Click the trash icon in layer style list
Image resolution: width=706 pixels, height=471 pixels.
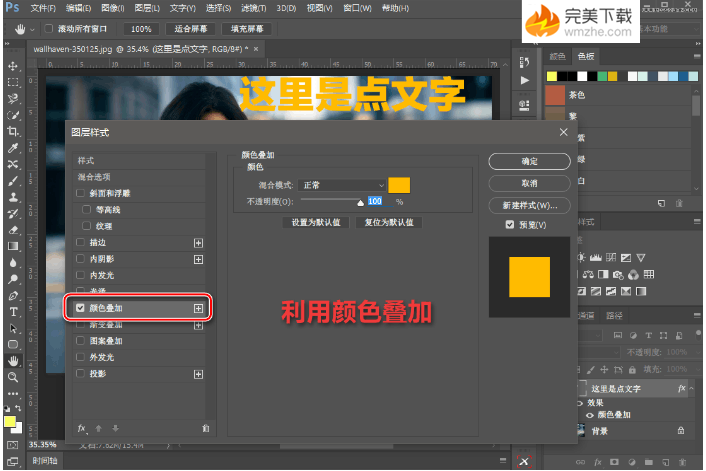click(205, 428)
